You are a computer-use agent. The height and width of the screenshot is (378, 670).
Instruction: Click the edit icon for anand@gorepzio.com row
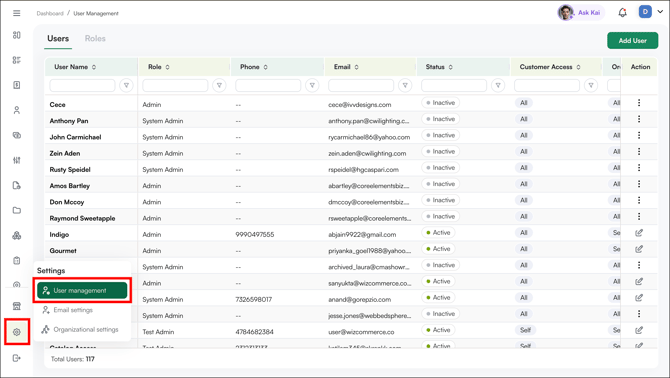[x=639, y=298]
